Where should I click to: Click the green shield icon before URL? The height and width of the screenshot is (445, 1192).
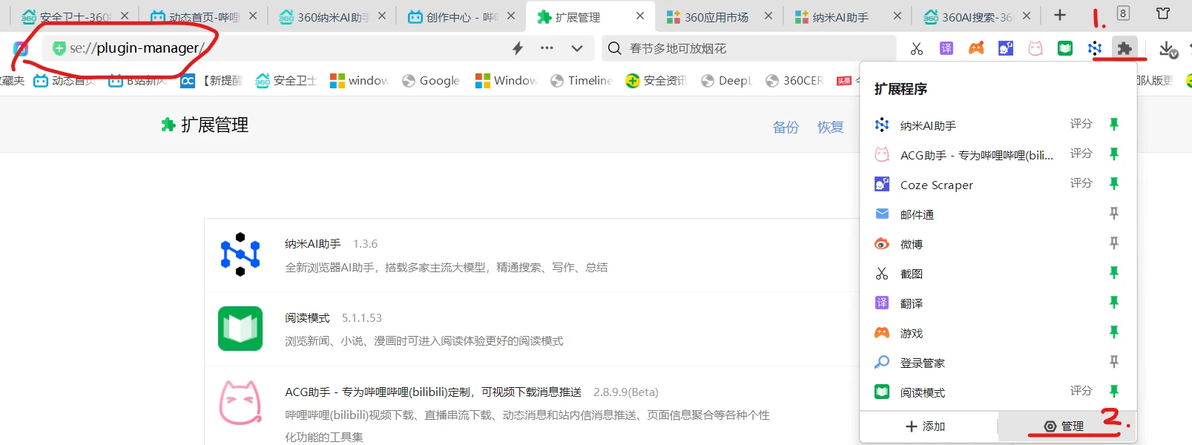pos(59,48)
